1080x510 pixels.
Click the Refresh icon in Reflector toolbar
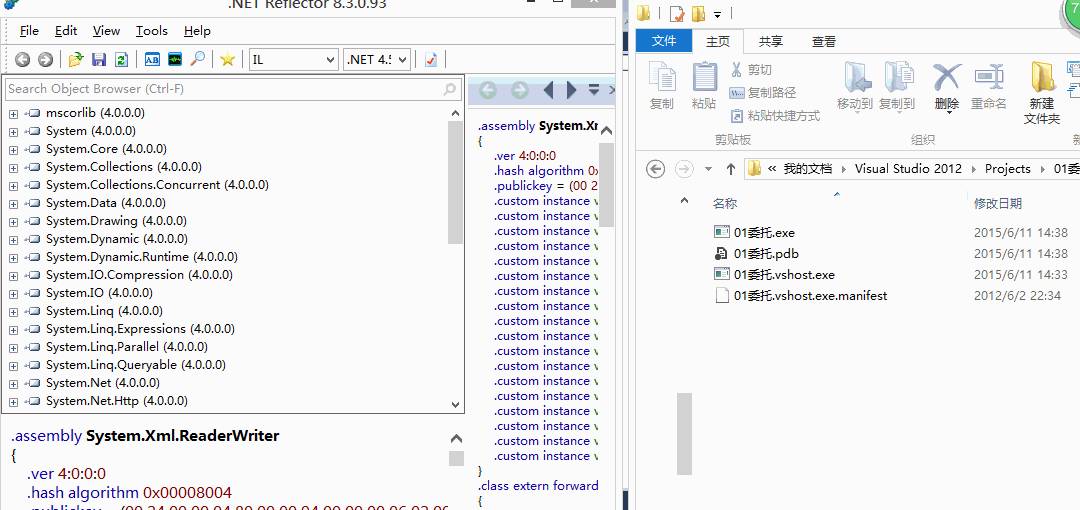(121, 59)
